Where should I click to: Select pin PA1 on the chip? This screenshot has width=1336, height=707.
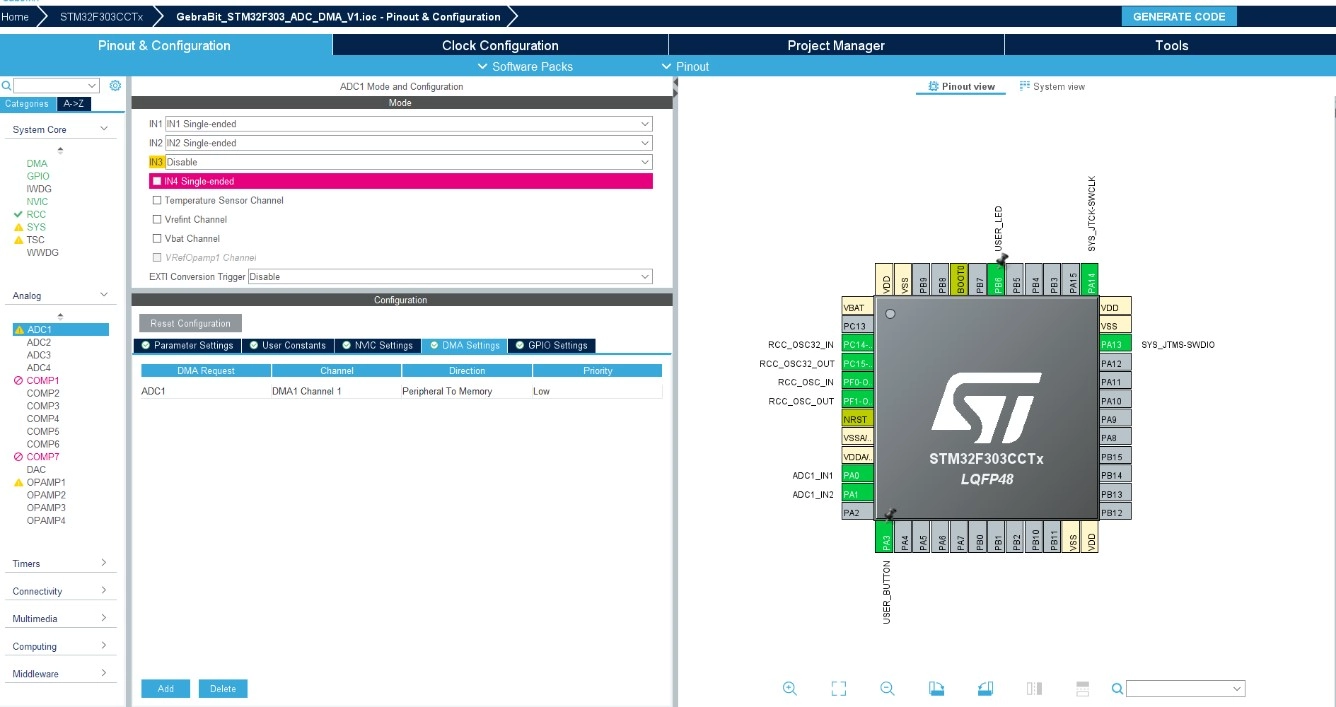coord(858,494)
